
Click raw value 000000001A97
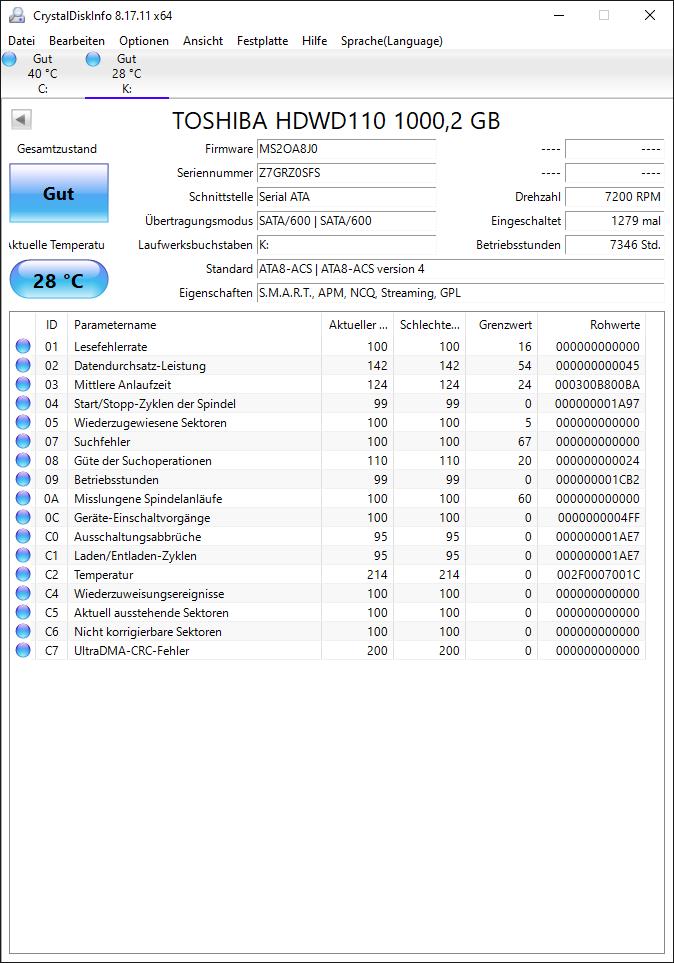click(x=597, y=404)
